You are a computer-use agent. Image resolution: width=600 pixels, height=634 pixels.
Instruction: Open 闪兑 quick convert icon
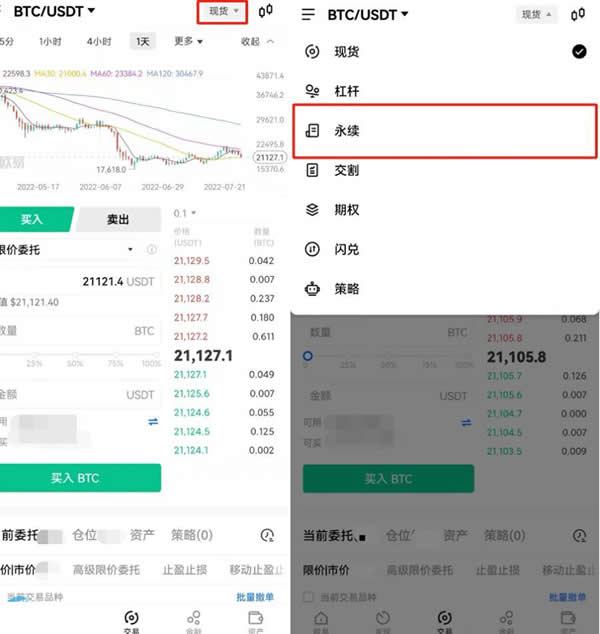[x=312, y=249]
